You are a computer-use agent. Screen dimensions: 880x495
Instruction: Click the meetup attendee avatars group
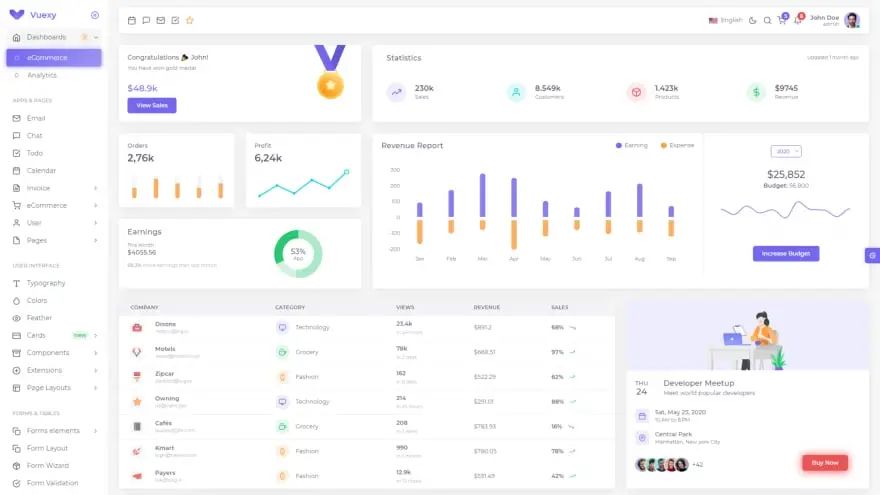(662, 465)
